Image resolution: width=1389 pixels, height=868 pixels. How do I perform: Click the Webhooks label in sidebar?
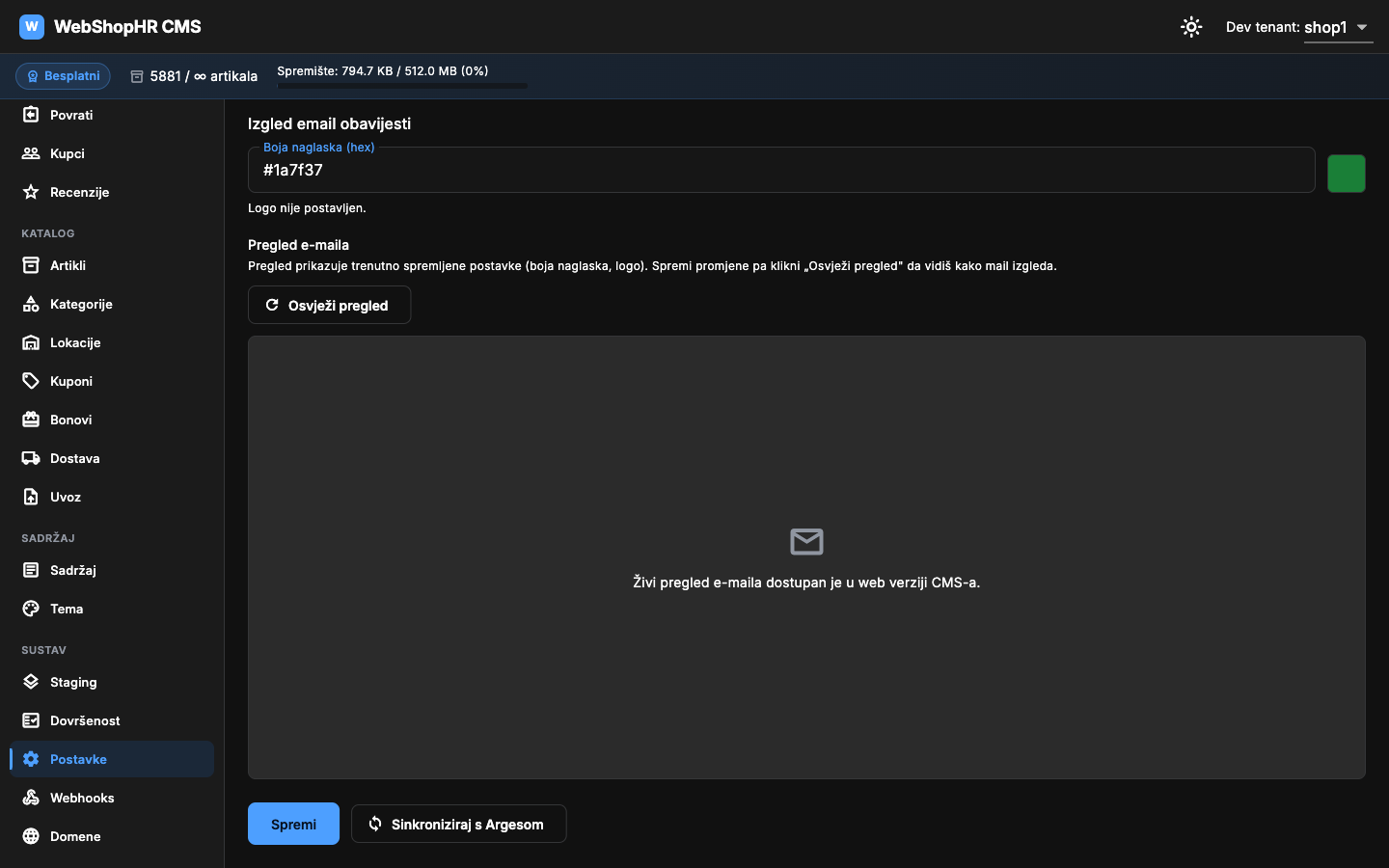tap(82, 798)
